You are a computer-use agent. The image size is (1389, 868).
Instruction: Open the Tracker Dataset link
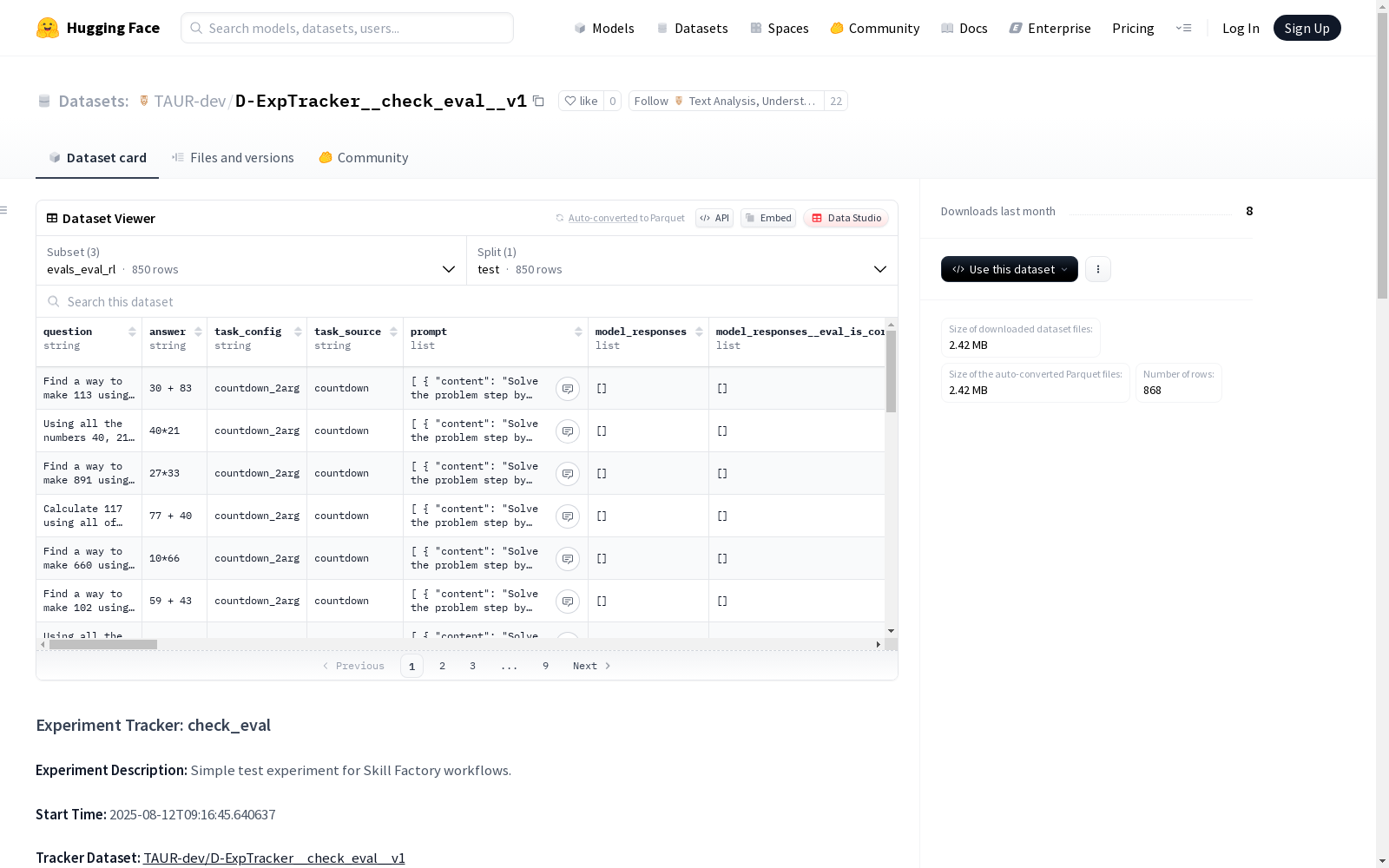pyautogui.click(x=274, y=858)
